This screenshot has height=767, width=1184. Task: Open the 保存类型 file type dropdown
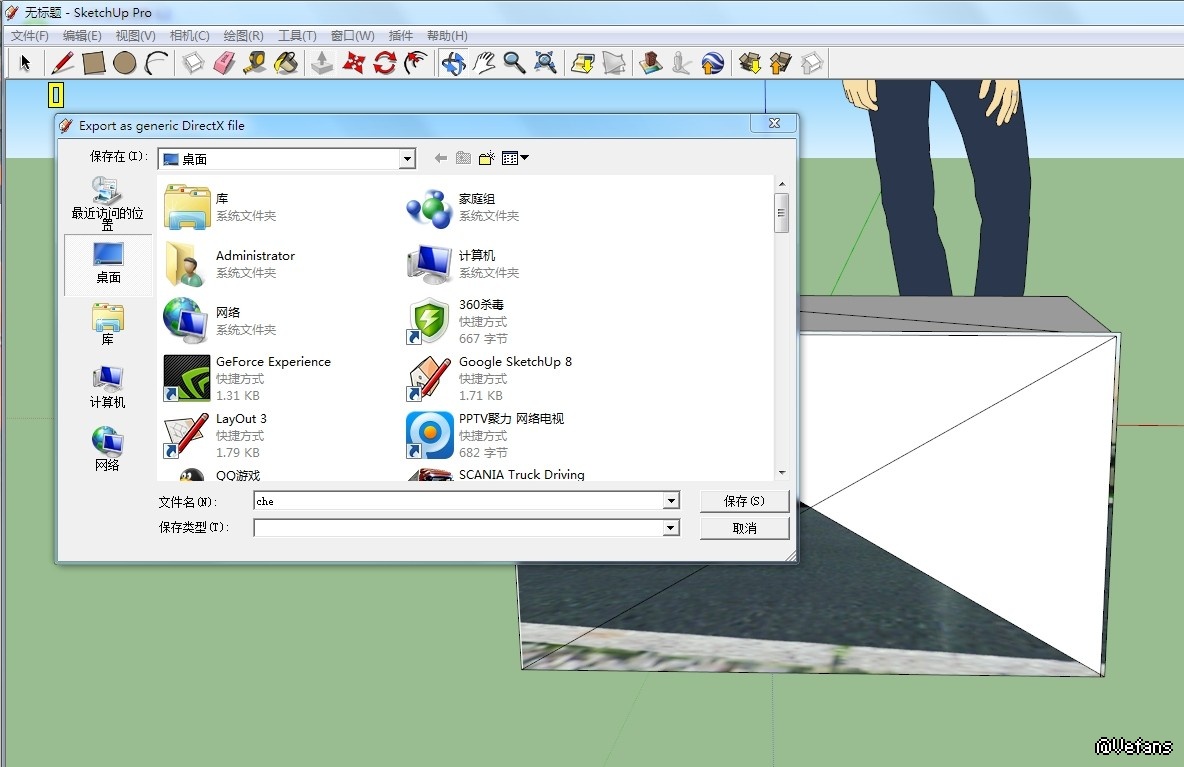pos(671,528)
